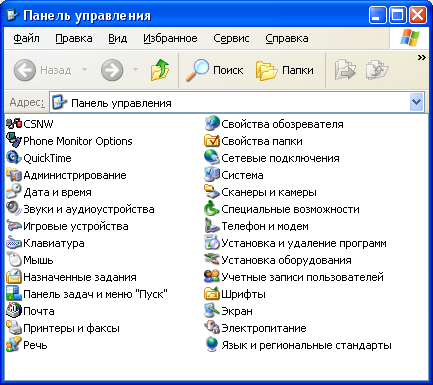Select Язык и региональные стандарты globe icon

pos(212,345)
